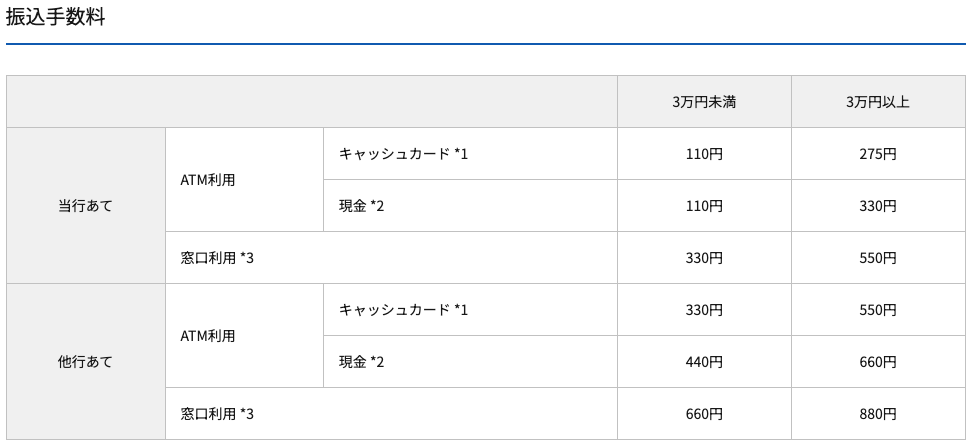The width and height of the screenshot is (971, 446).
Task: Click 現金 *2 under 当行あて
Action: (x=361, y=206)
